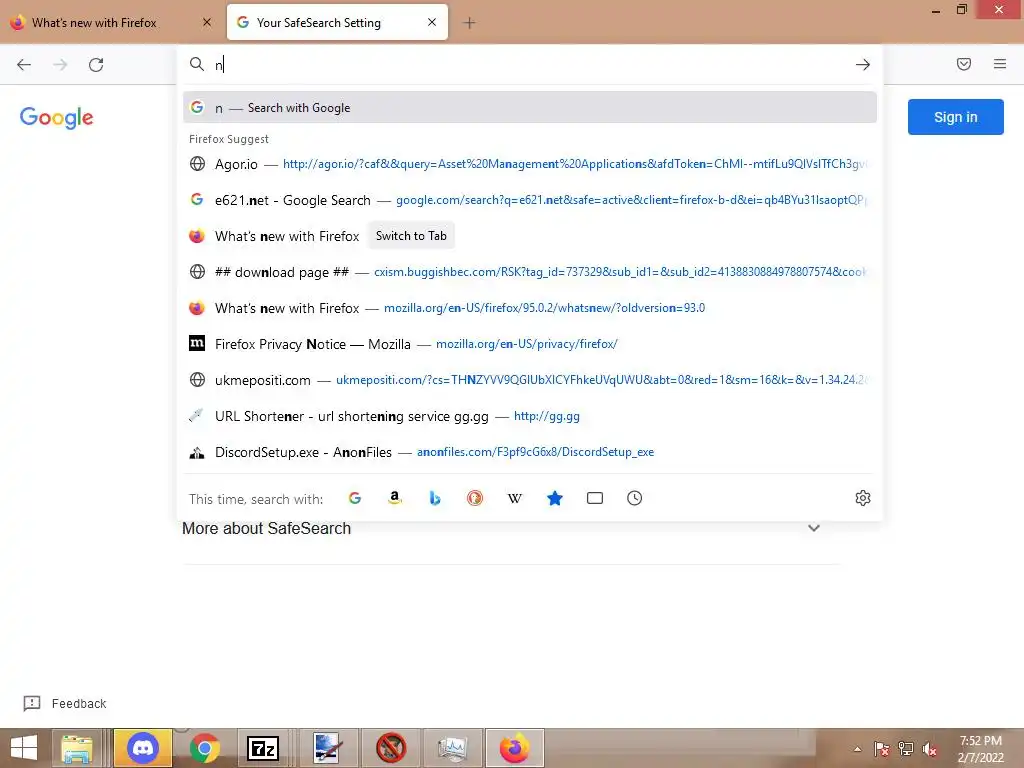Search open tabs with the tab icon
Screen dimensions: 1024x768
594,498
